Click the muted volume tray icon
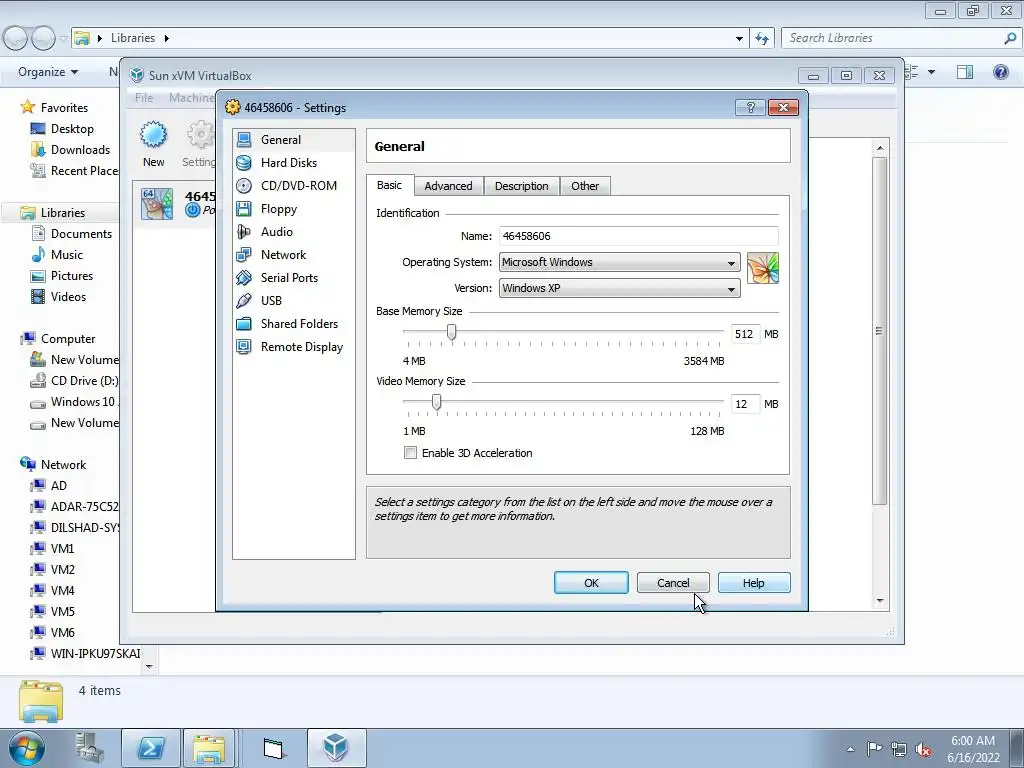This screenshot has width=1024, height=768. 923,749
